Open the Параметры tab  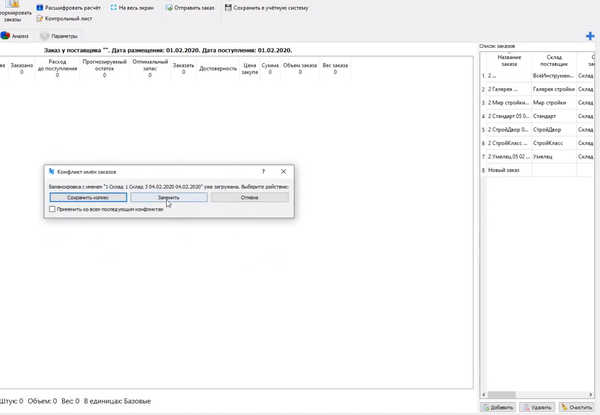(x=59, y=36)
